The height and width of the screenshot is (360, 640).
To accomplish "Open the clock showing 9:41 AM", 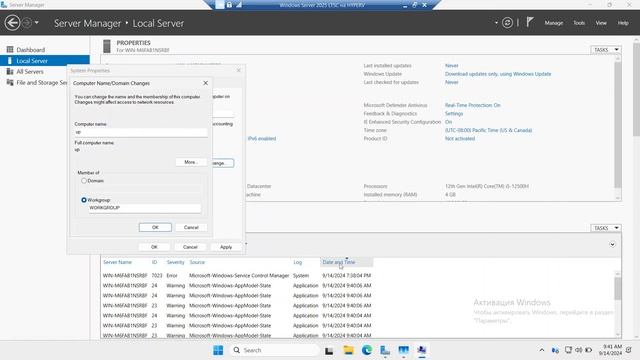I will (610, 350).
